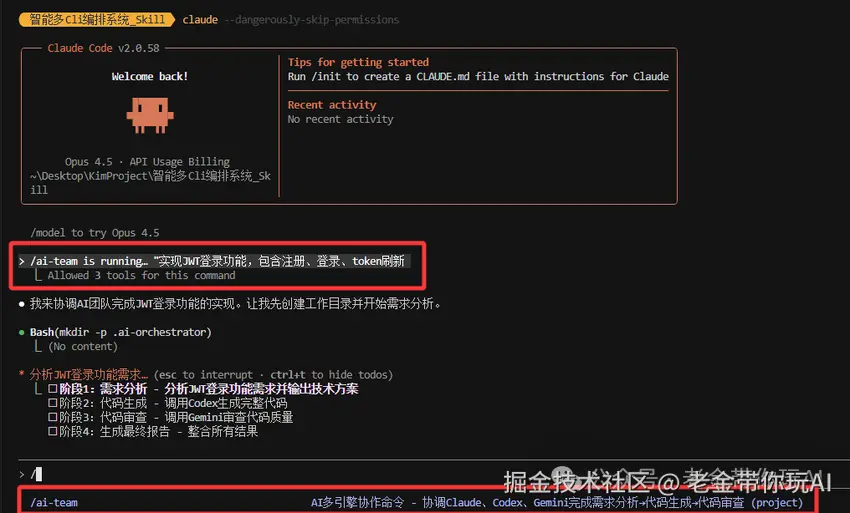
Task: Check the 阶段3: 代码审查 todo box
Action: (x=53, y=417)
